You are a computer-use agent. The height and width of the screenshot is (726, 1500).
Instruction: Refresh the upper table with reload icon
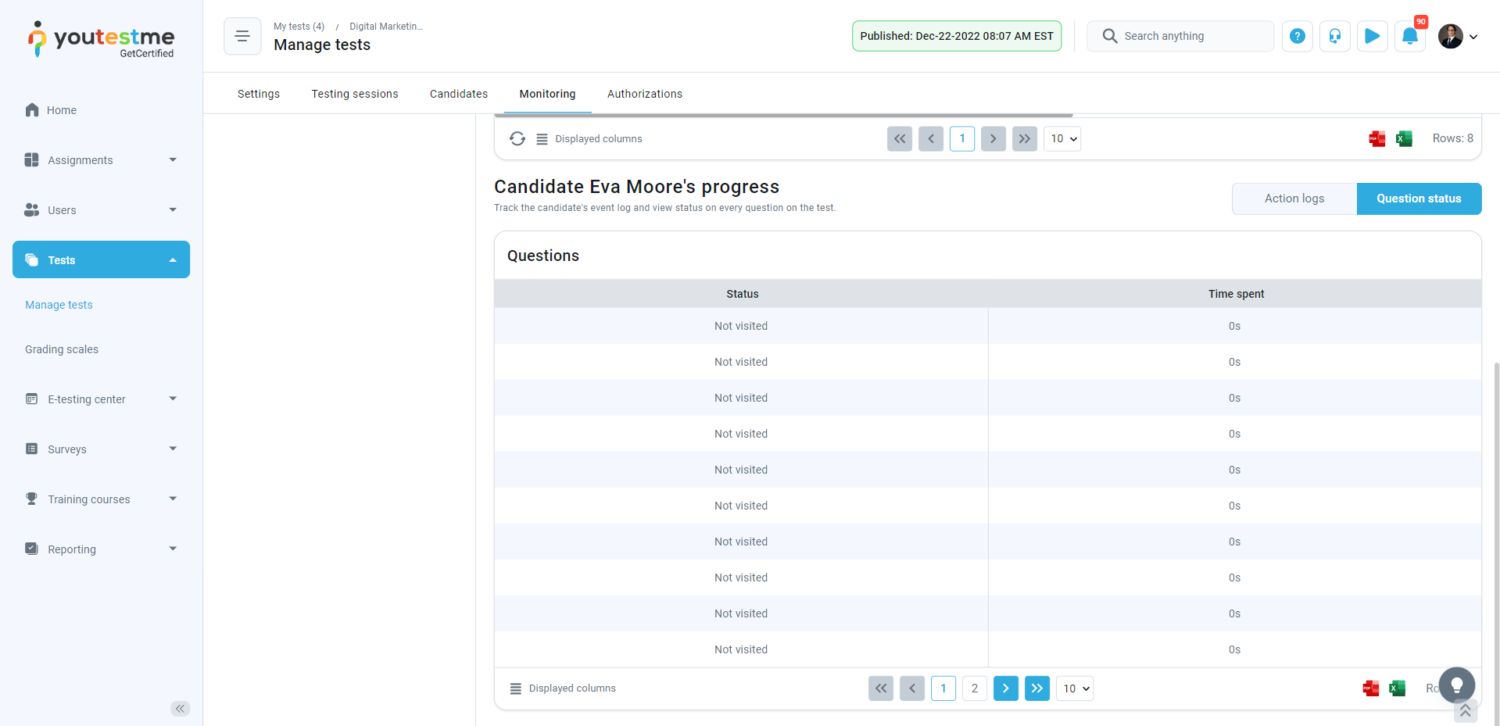517,139
